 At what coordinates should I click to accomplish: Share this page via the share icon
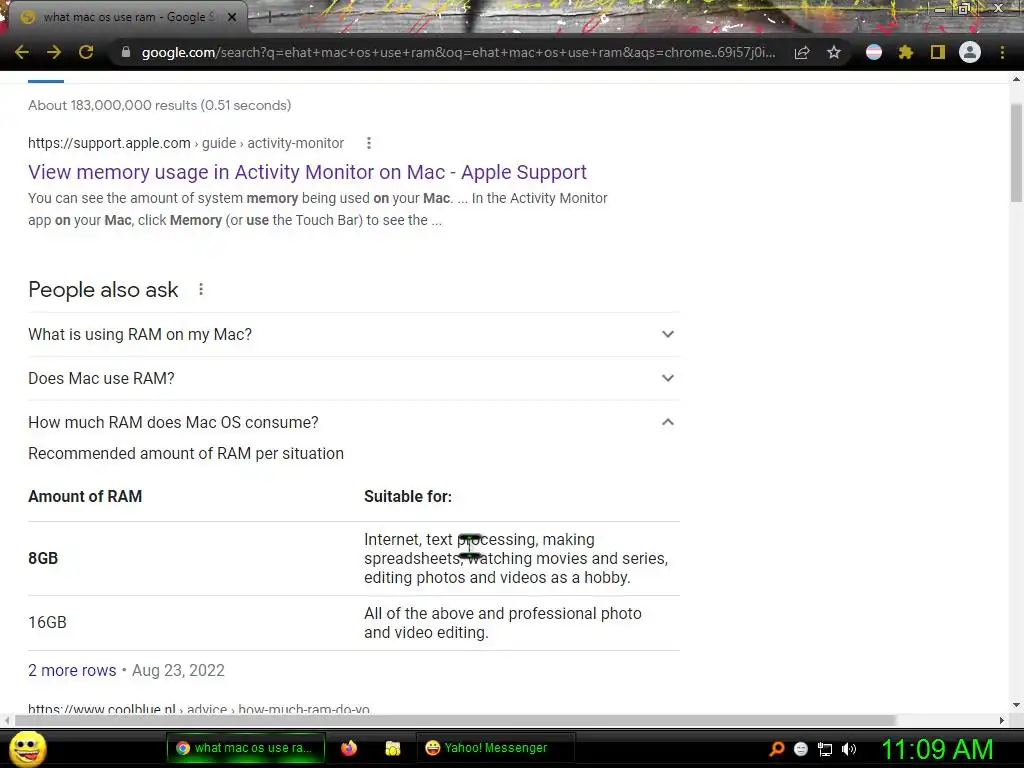click(802, 52)
